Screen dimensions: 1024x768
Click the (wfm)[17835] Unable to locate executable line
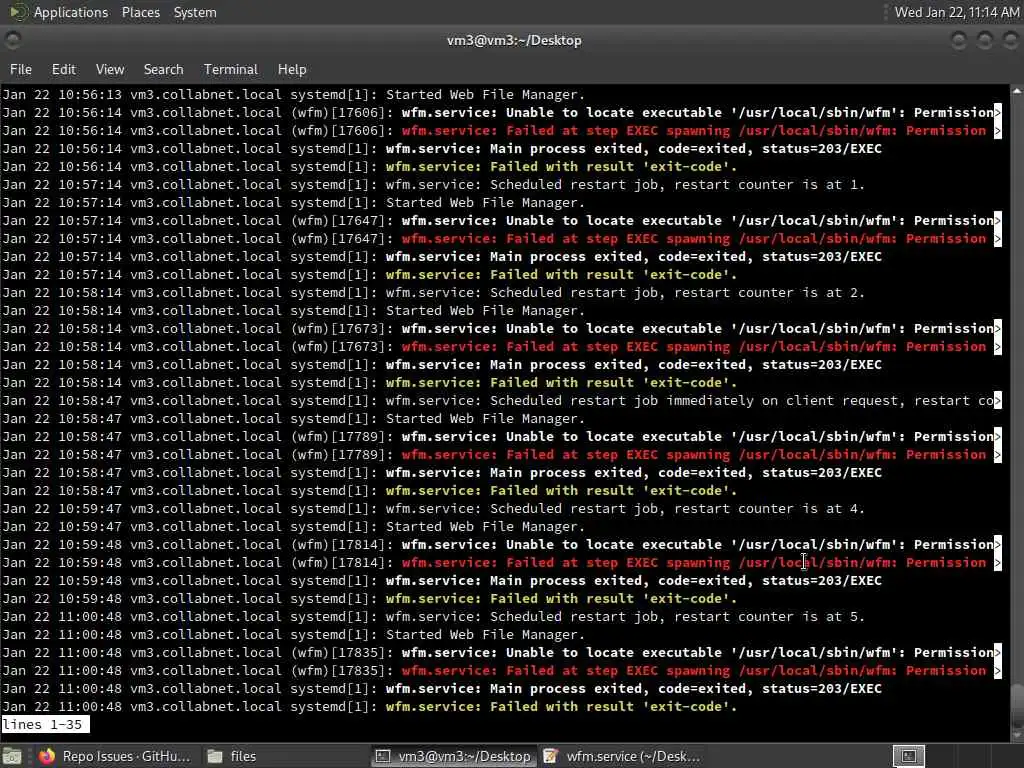click(x=501, y=653)
